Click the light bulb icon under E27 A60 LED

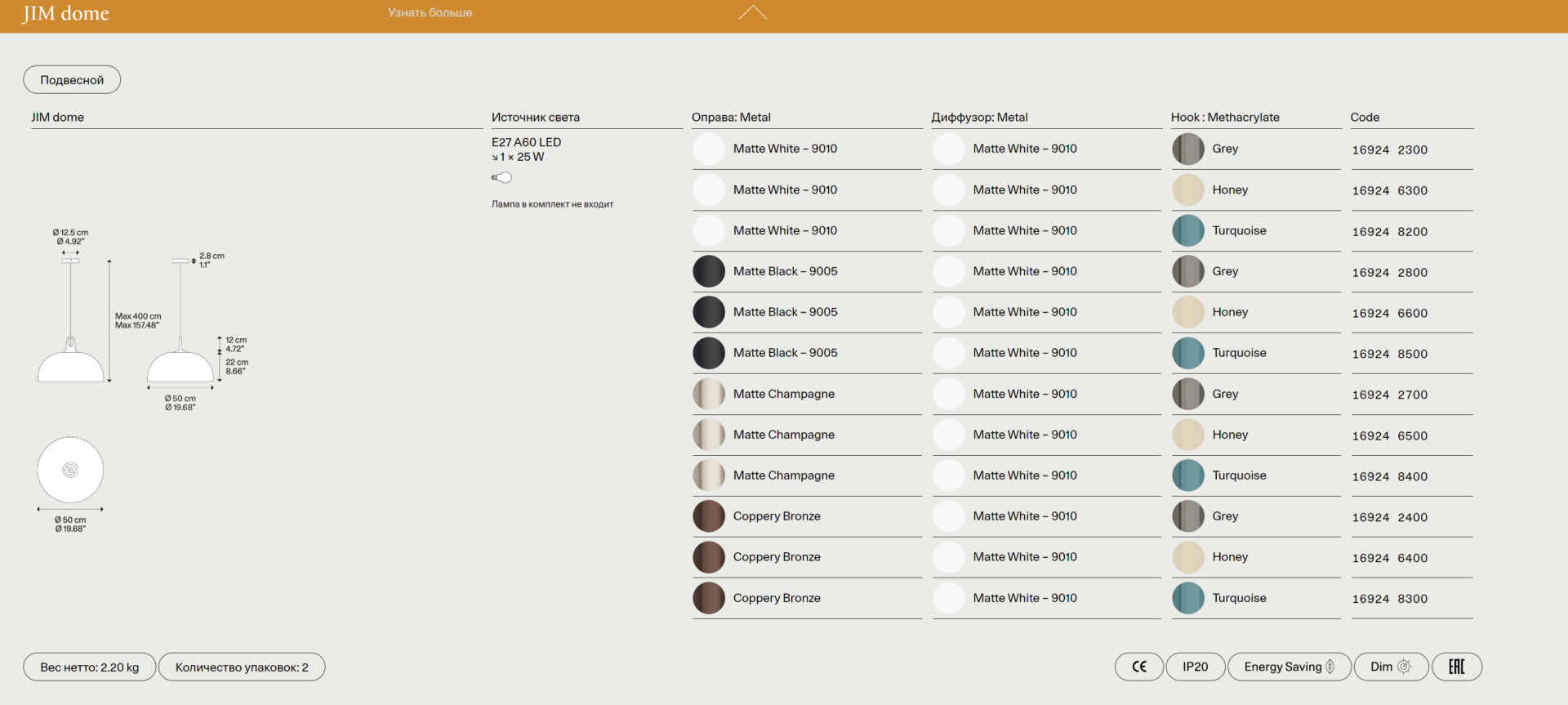501,177
